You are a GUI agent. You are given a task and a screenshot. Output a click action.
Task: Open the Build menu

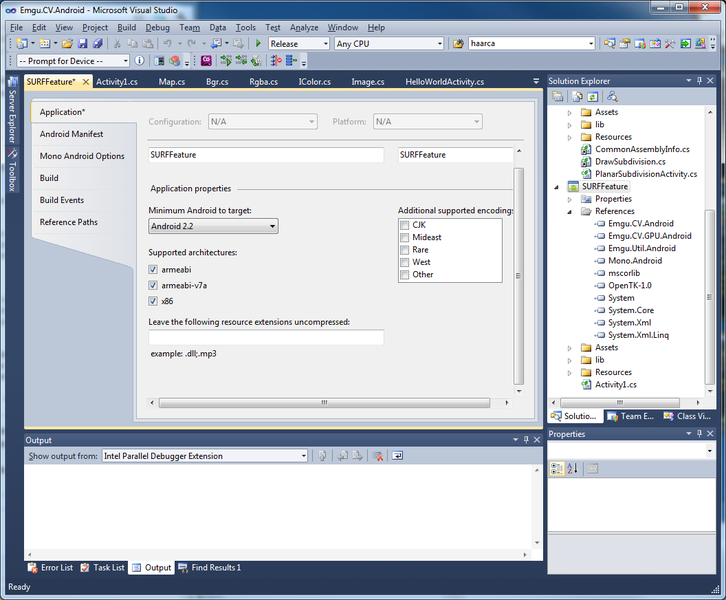click(126, 27)
